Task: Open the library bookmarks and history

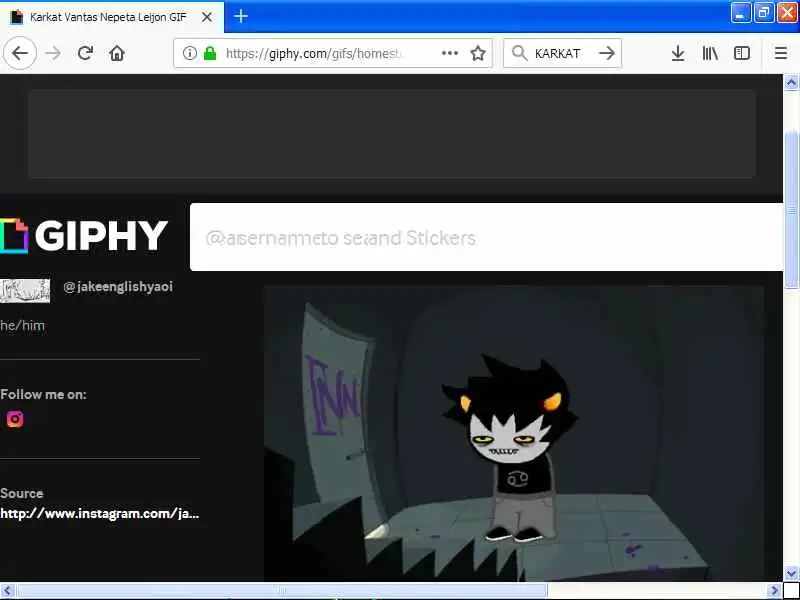Action: point(710,53)
